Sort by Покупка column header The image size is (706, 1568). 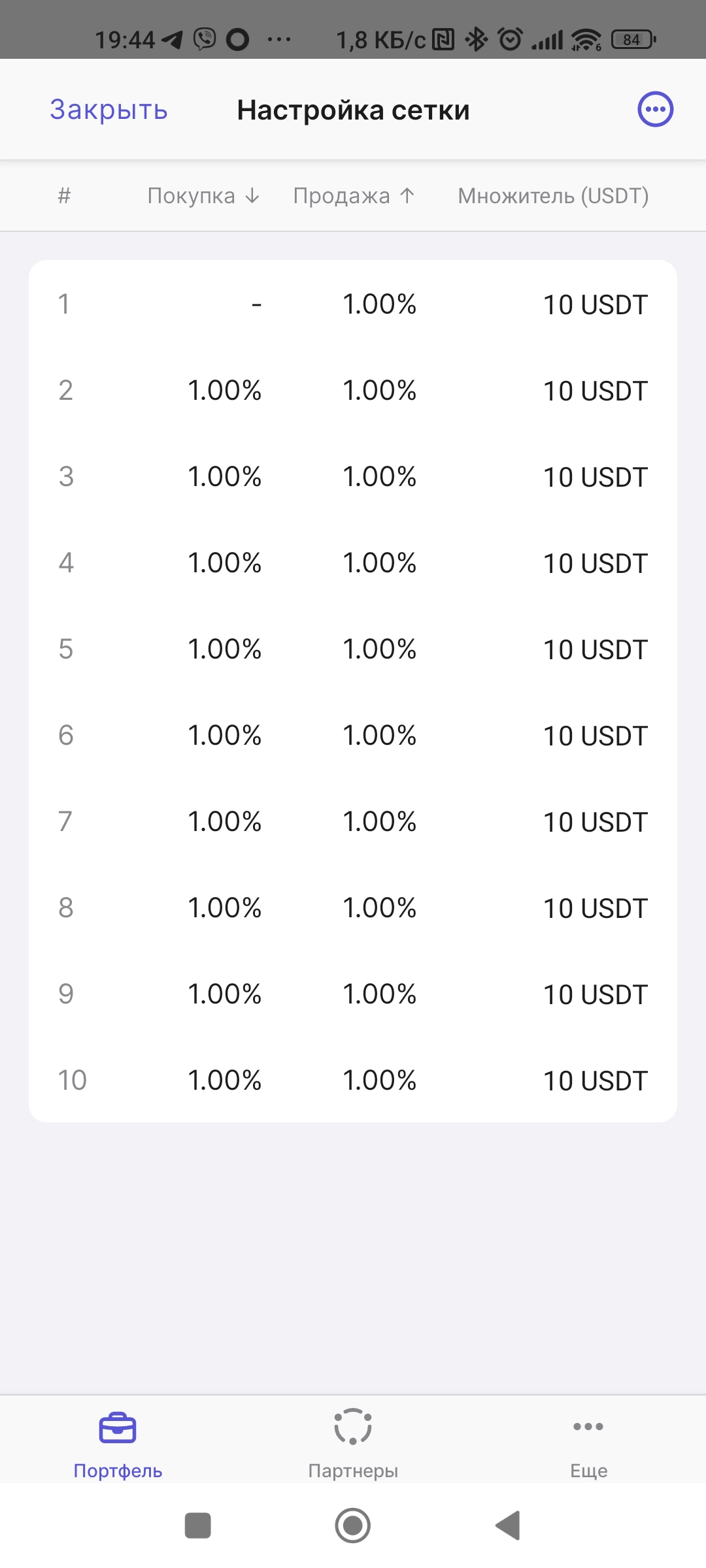(x=204, y=195)
